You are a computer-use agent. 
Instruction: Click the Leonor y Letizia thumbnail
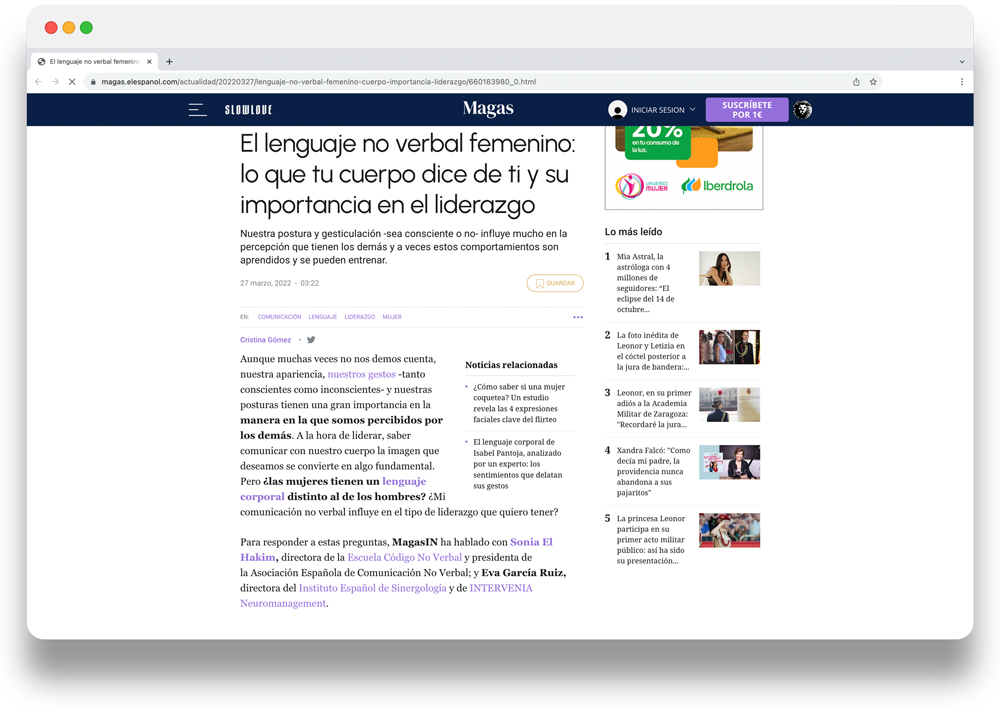[730, 347]
